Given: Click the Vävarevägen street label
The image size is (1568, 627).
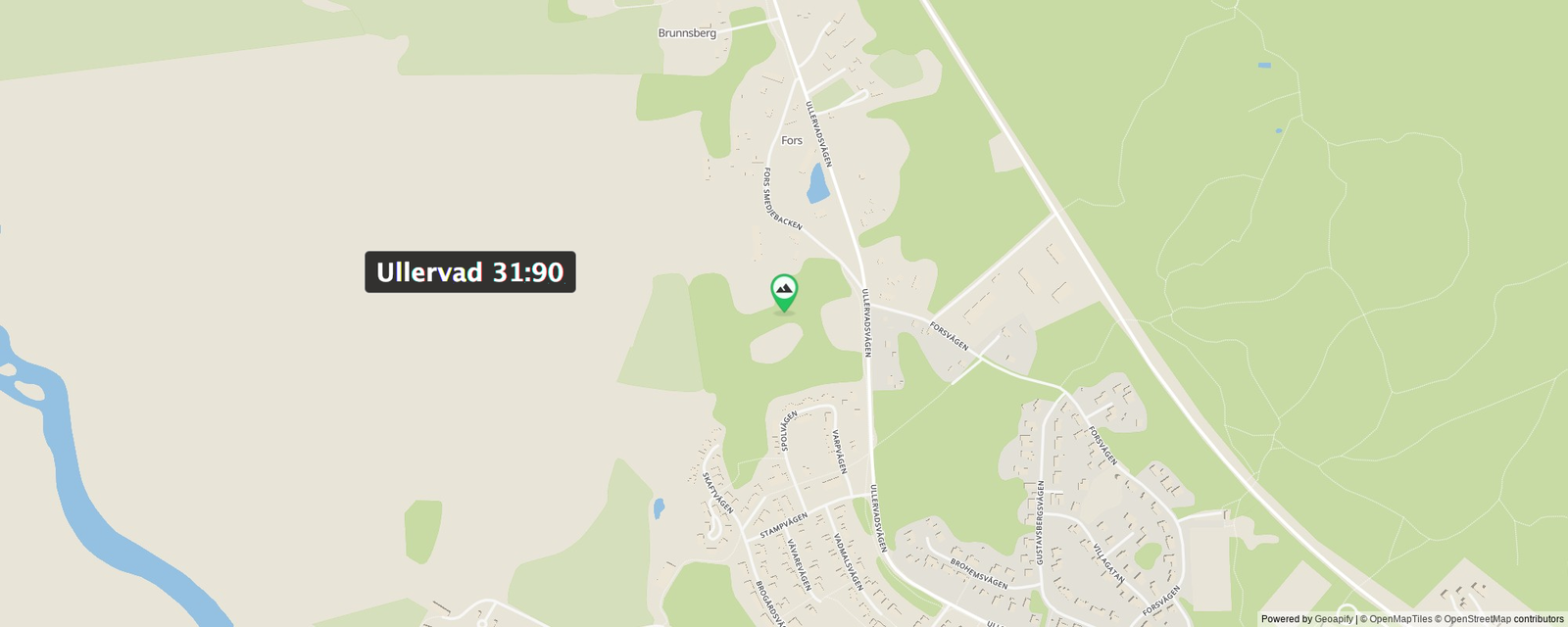Looking at the screenshot, I should click(x=800, y=565).
